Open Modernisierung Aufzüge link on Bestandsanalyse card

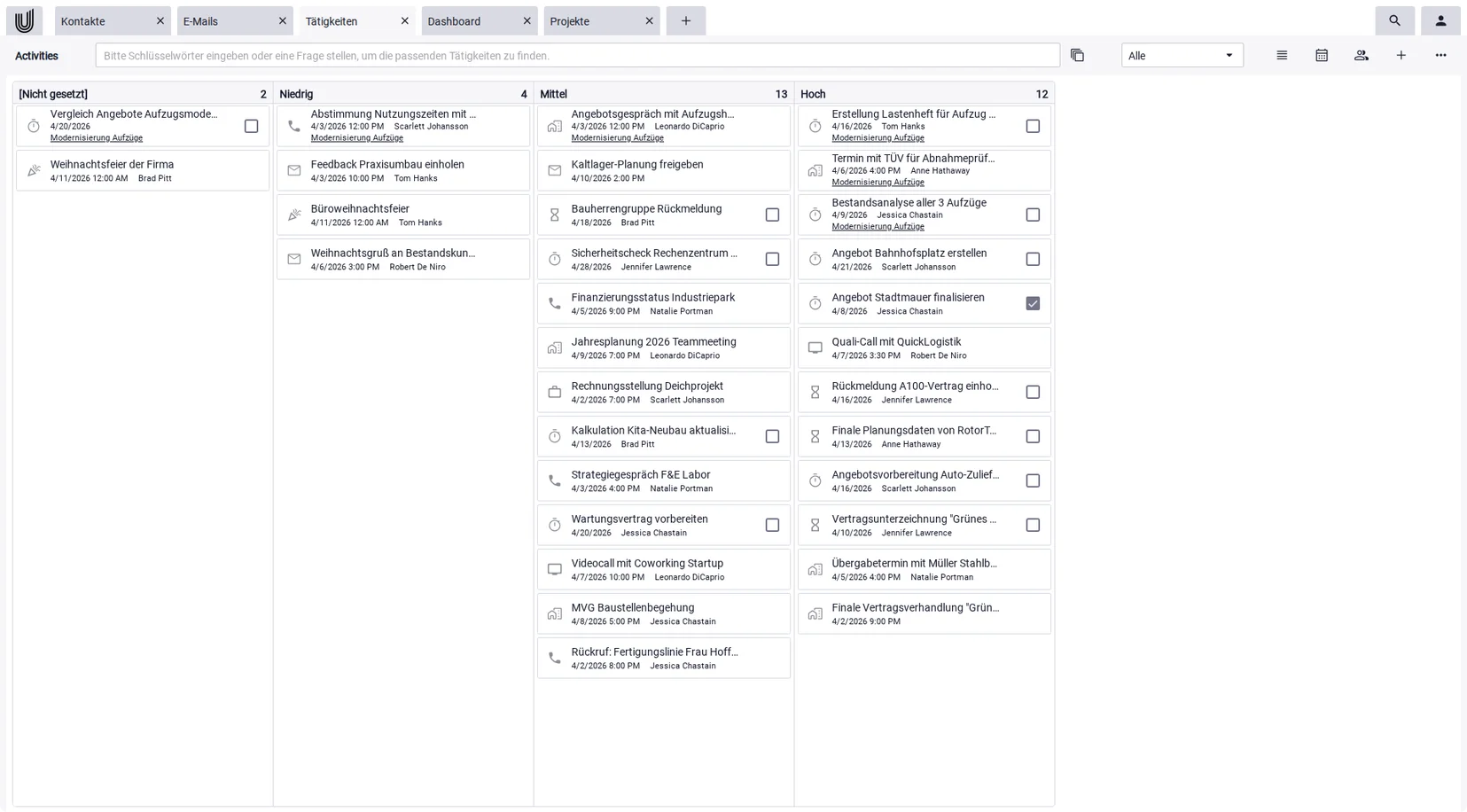pos(878,227)
